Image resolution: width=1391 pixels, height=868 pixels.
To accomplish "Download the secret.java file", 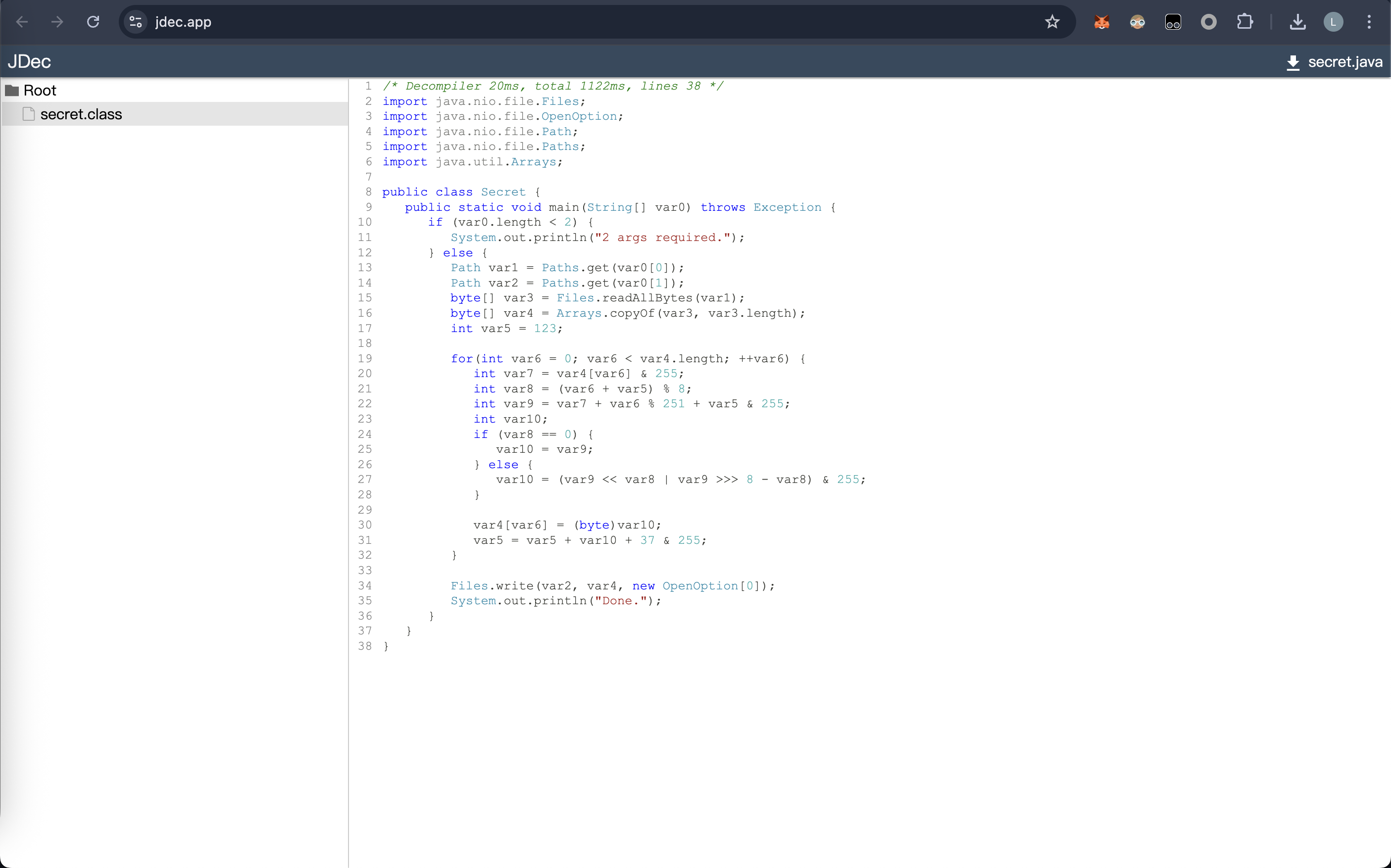I will point(1334,62).
